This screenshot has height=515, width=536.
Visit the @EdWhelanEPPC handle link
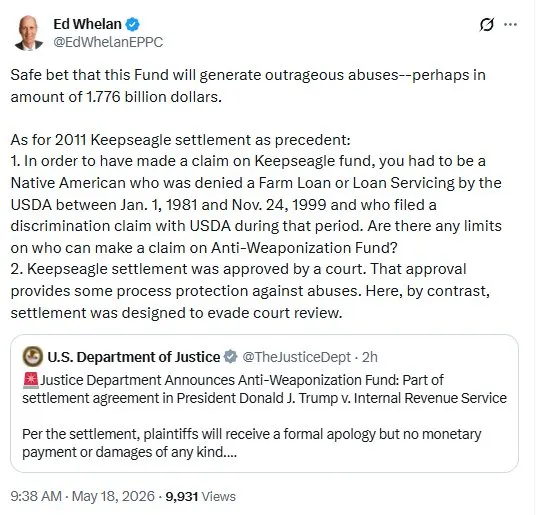pos(108,42)
